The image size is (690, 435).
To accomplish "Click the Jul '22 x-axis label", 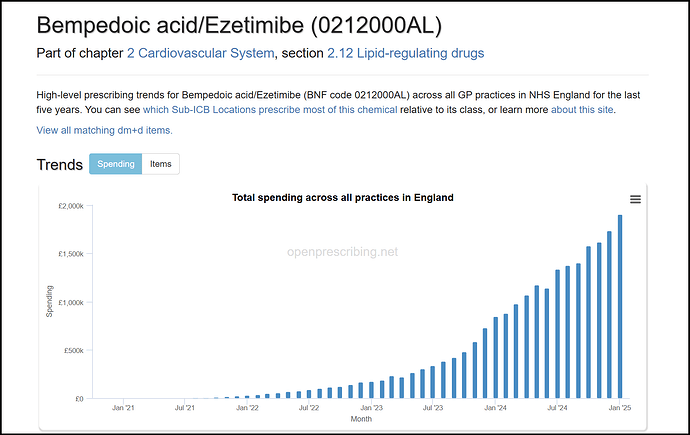I will click(309, 408).
